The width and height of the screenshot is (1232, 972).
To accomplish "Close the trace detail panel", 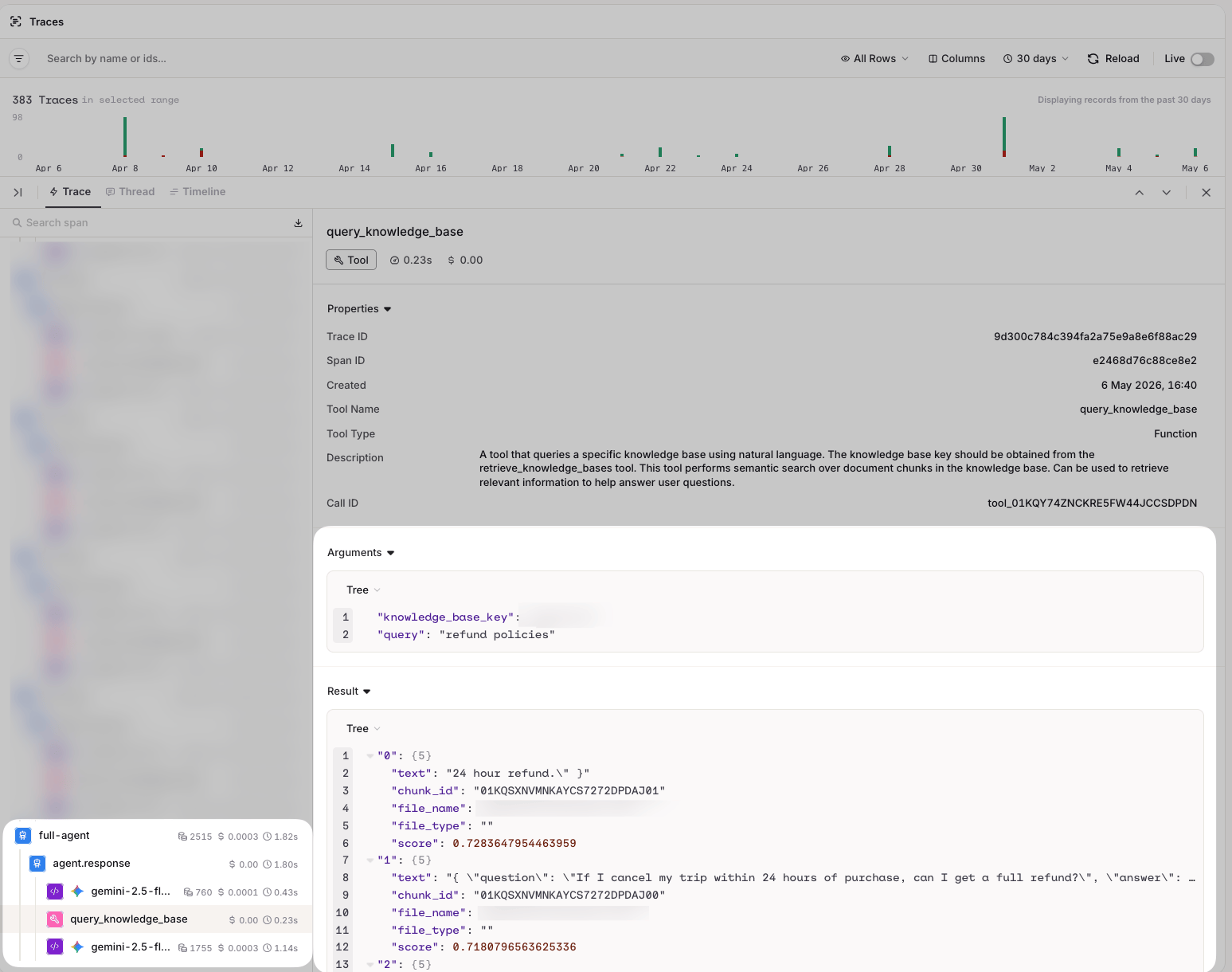I will [1207, 193].
